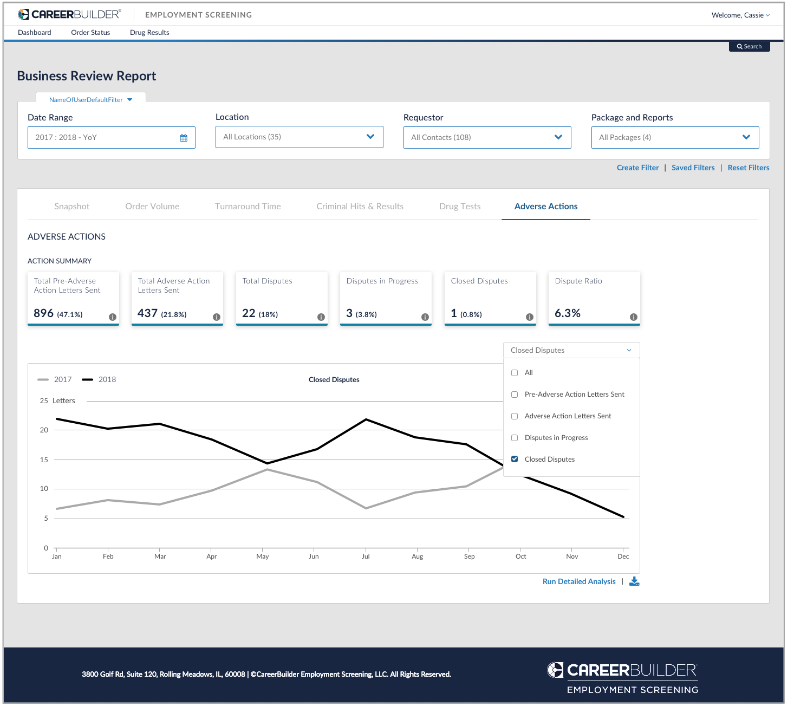Uncheck the Closed Disputes checkbox
The width and height of the screenshot is (787, 706).
click(514, 460)
